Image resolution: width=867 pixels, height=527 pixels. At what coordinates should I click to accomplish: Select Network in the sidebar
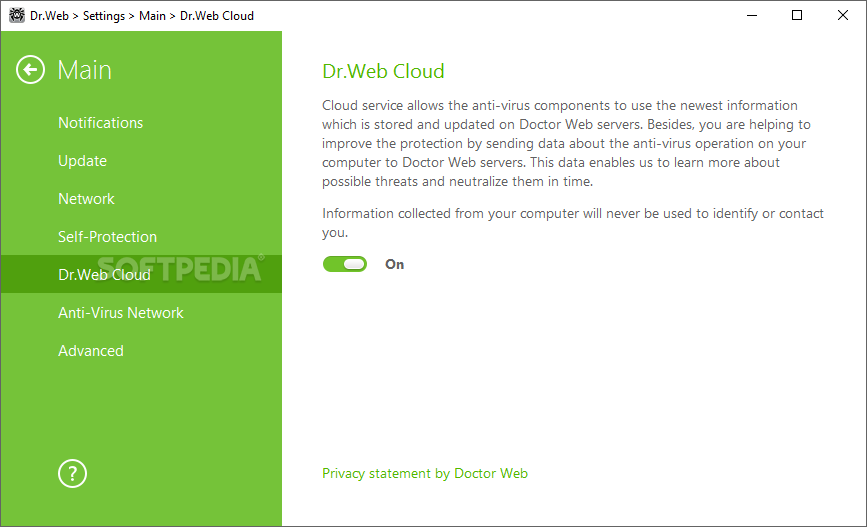[86, 199]
